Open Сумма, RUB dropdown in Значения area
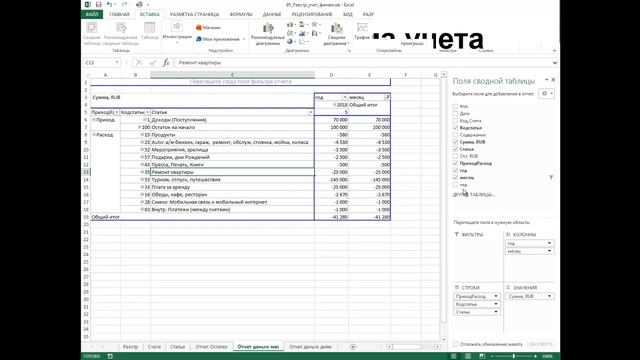640x360 pixels. coord(549,296)
